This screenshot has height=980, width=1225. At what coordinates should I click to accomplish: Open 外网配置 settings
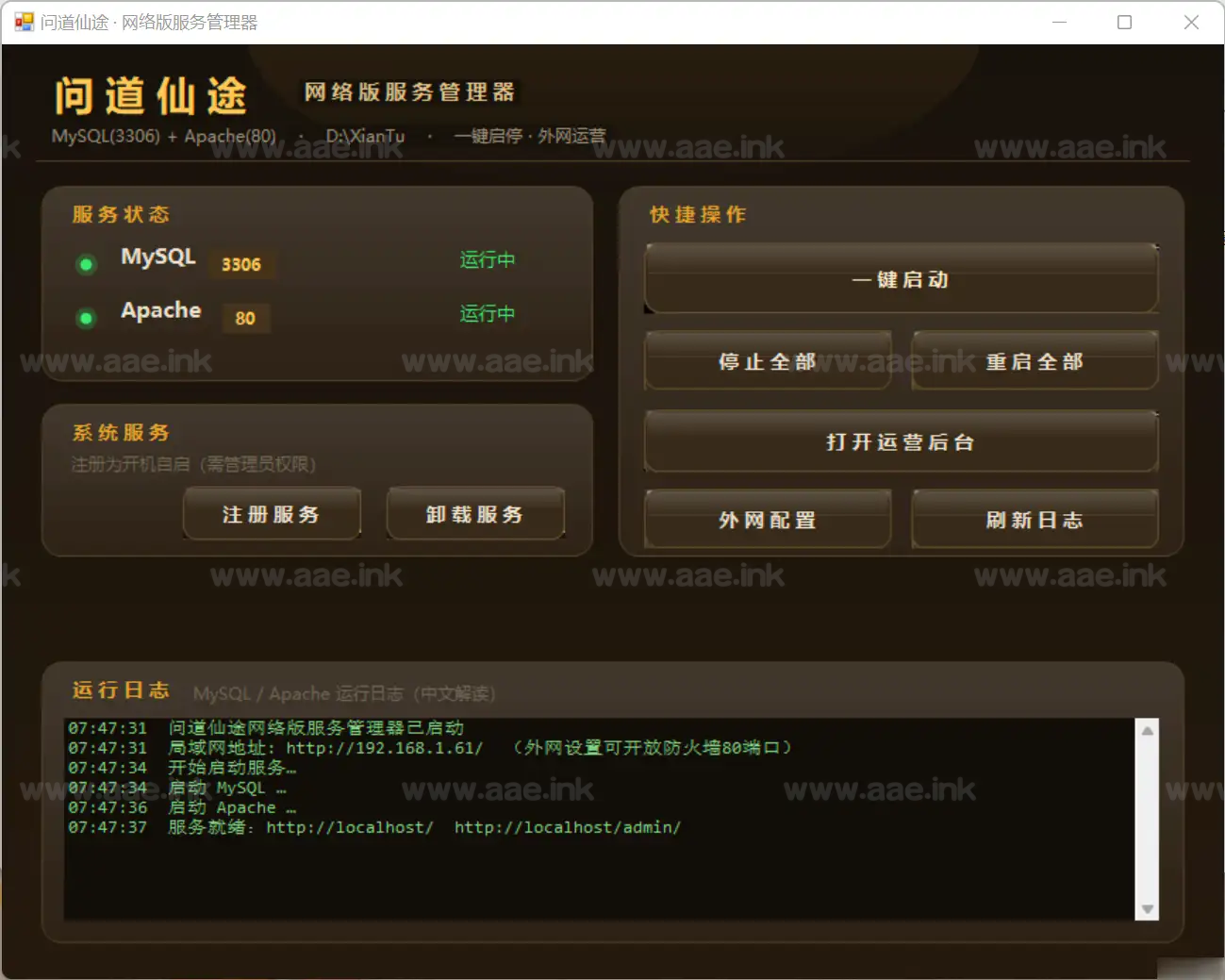pos(768,519)
